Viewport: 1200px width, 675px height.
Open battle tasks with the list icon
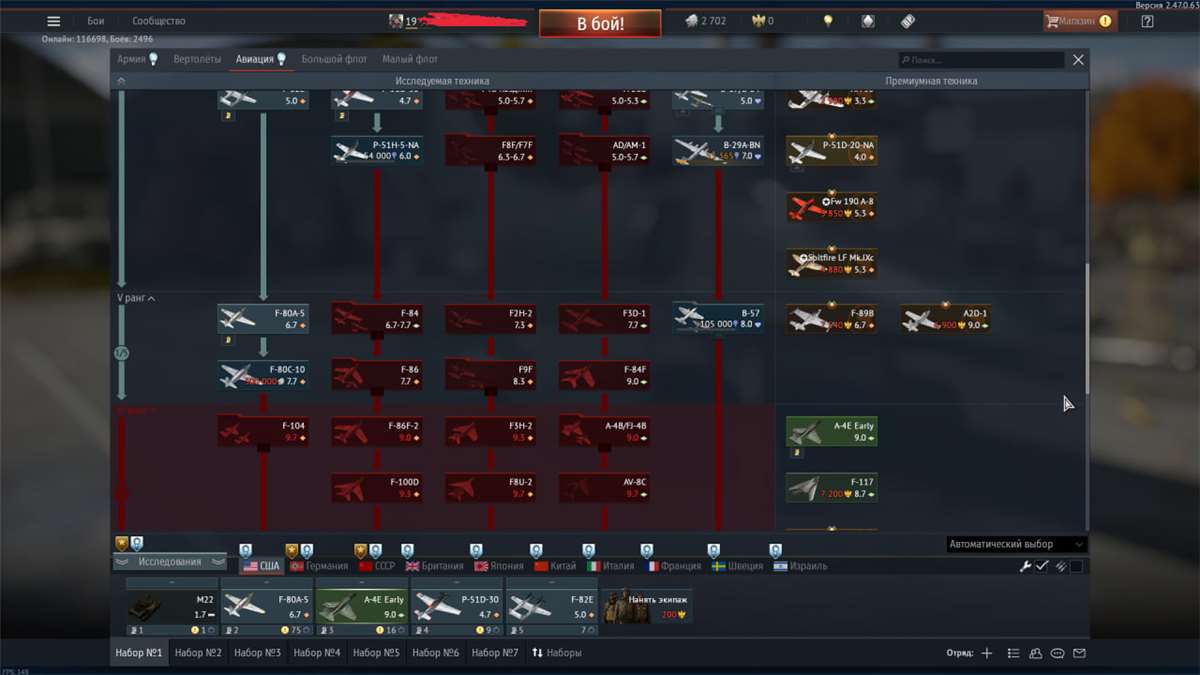(1014, 653)
